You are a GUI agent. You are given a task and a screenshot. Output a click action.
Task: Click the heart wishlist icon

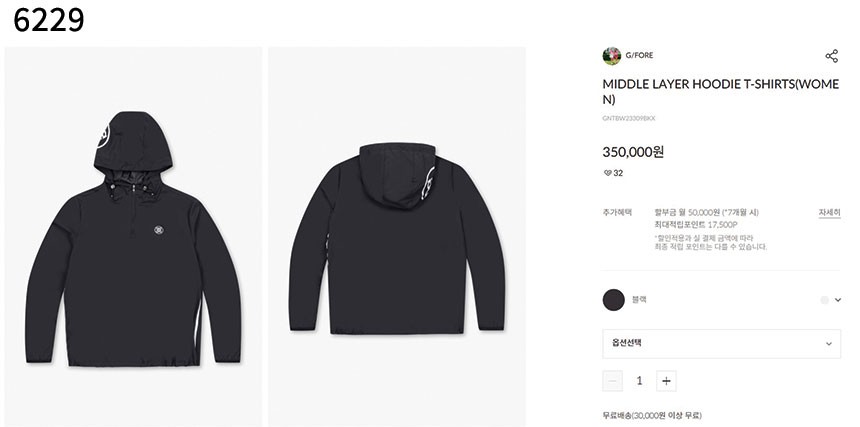[x=607, y=173]
